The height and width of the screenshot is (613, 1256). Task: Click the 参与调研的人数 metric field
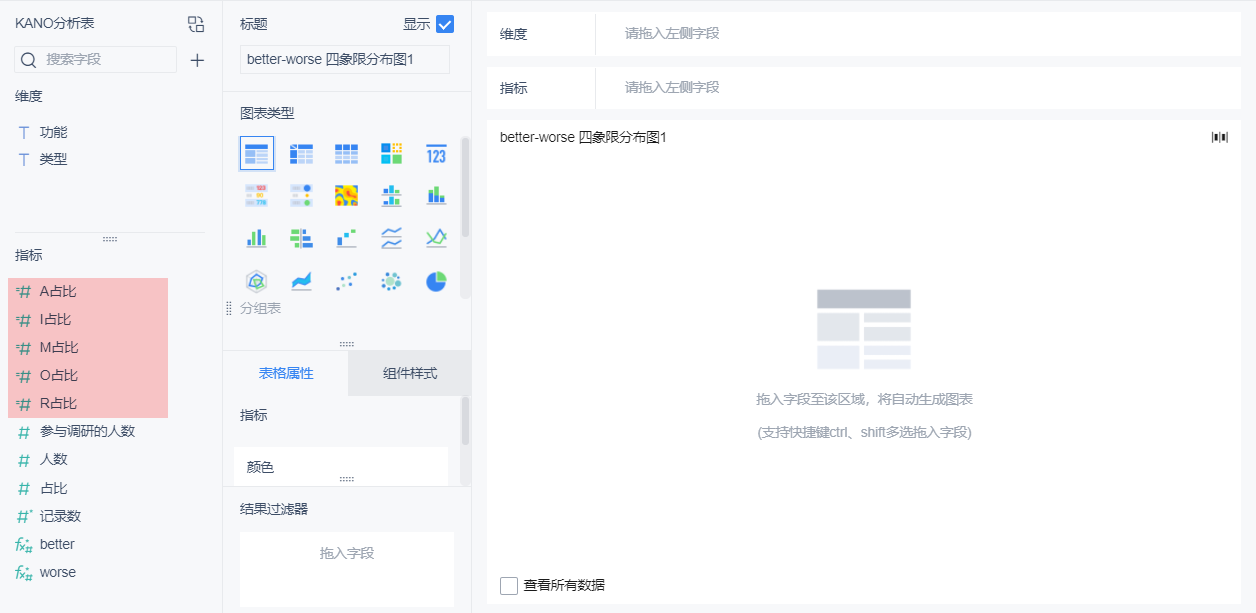point(87,431)
